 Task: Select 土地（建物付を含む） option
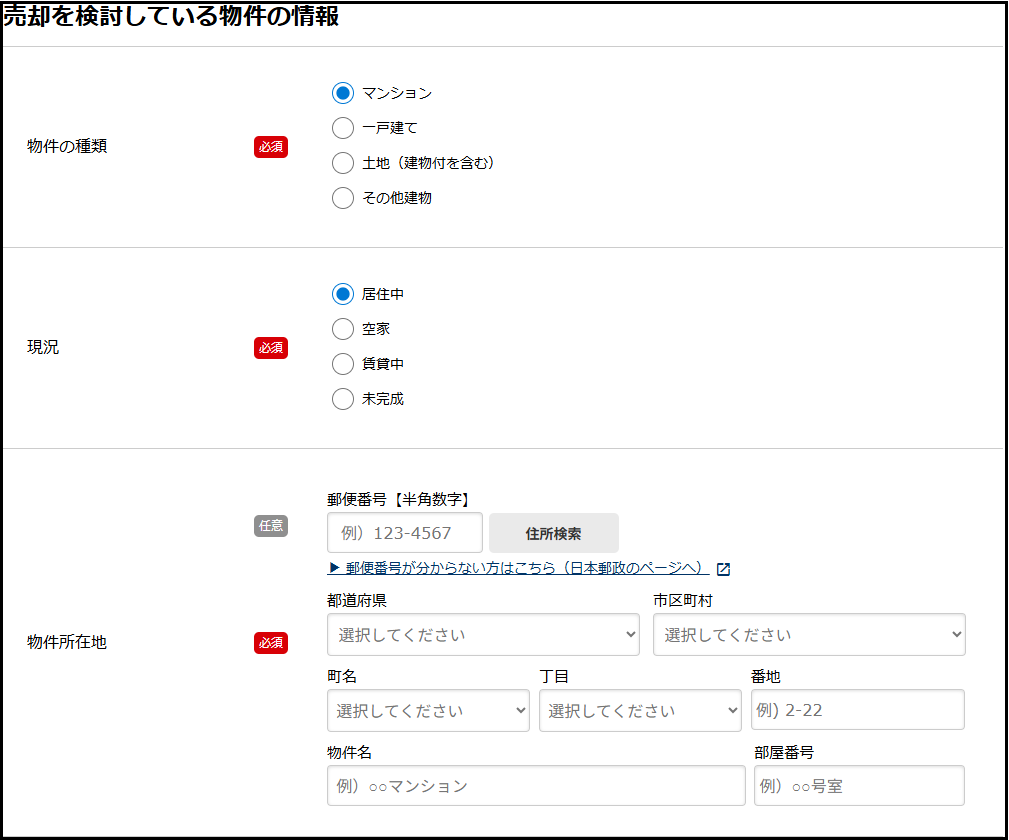pyautogui.click(x=343, y=163)
